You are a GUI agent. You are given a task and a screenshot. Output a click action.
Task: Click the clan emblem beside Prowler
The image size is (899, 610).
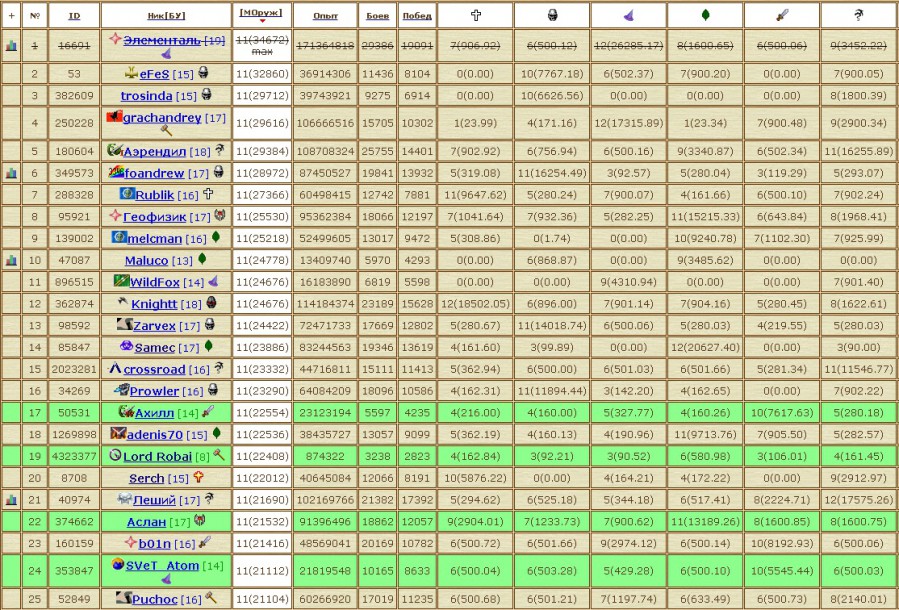[x=121, y=390]
